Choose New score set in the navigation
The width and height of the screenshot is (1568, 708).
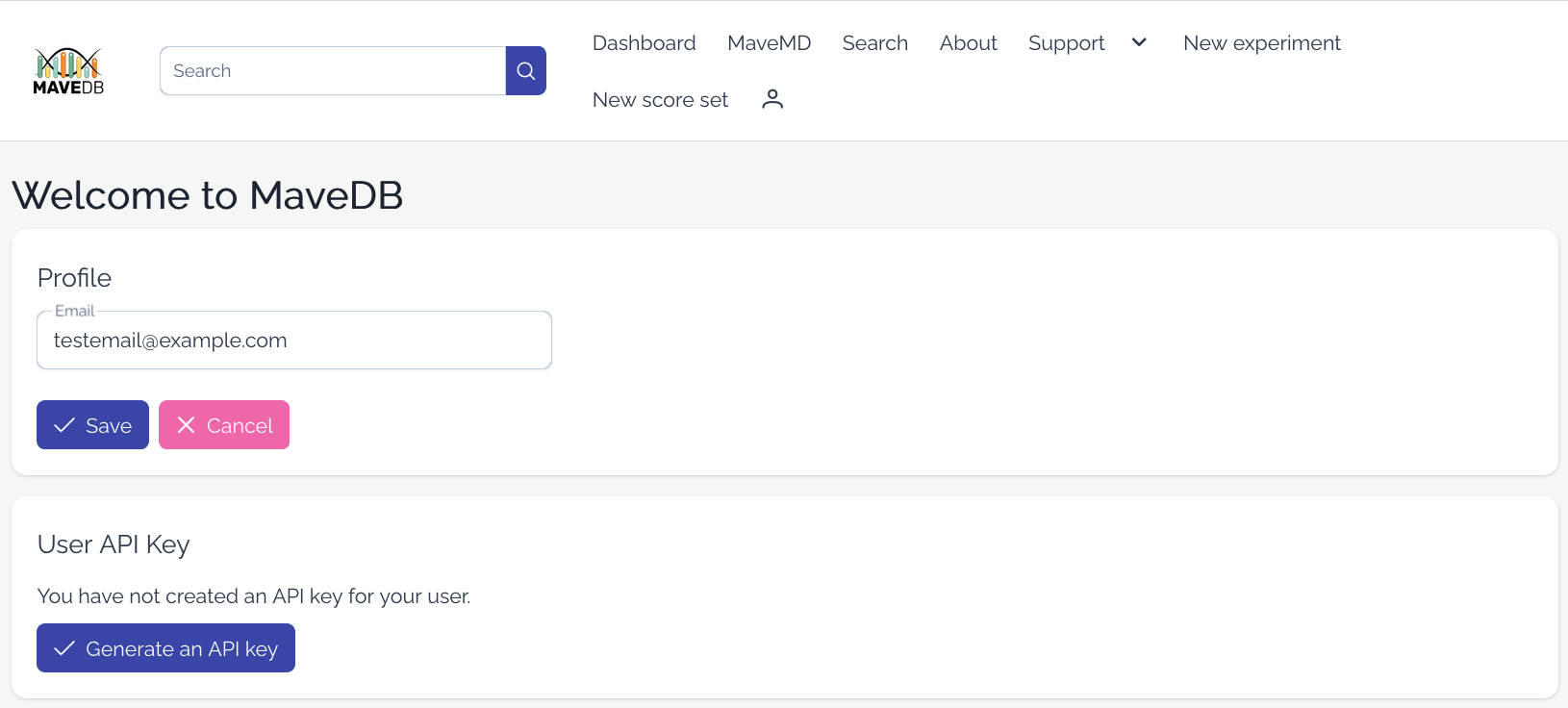[660, 100]
